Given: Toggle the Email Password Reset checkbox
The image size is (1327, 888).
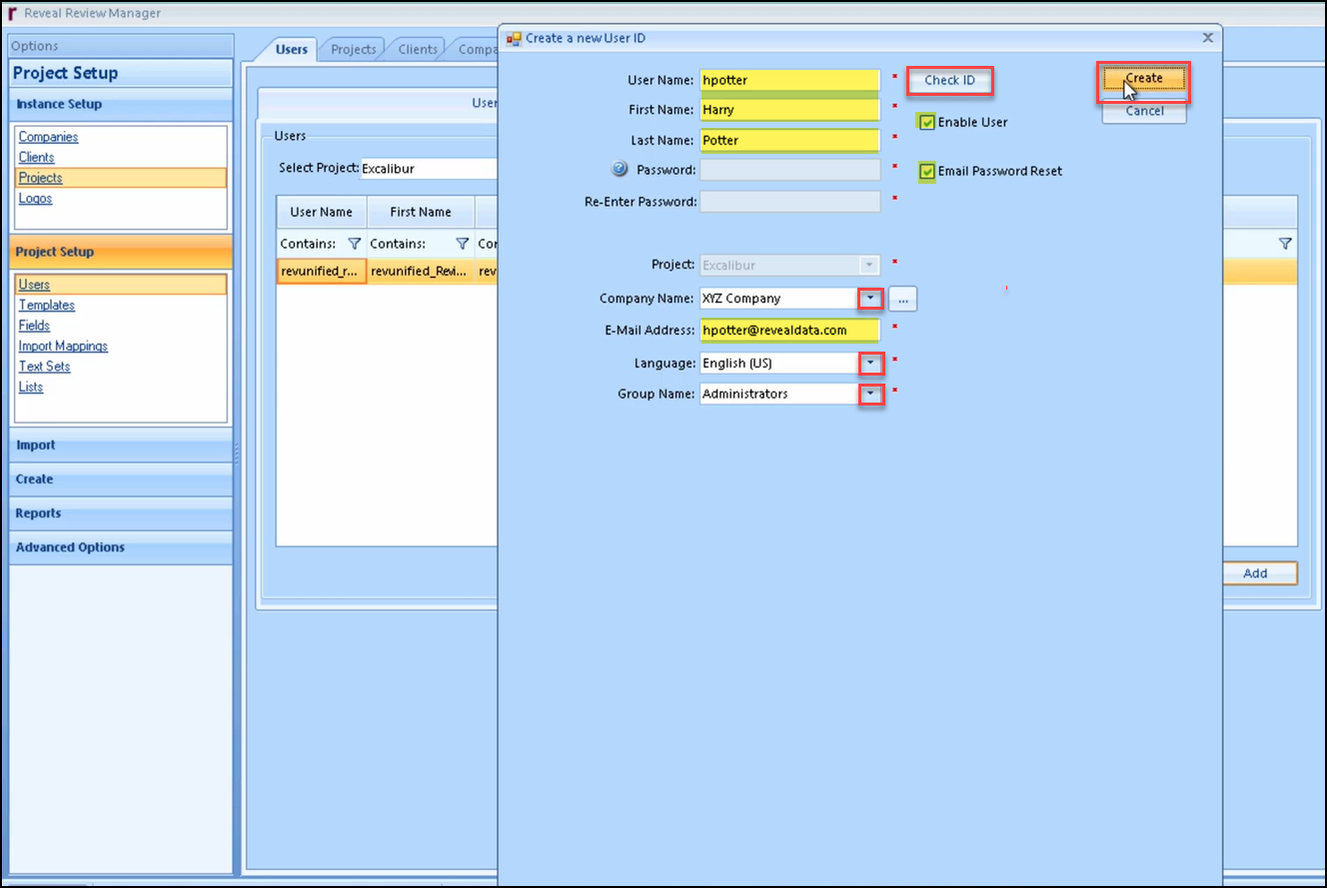Looking at the screenshot, I should pyautogui.click(x=927, y=171).
